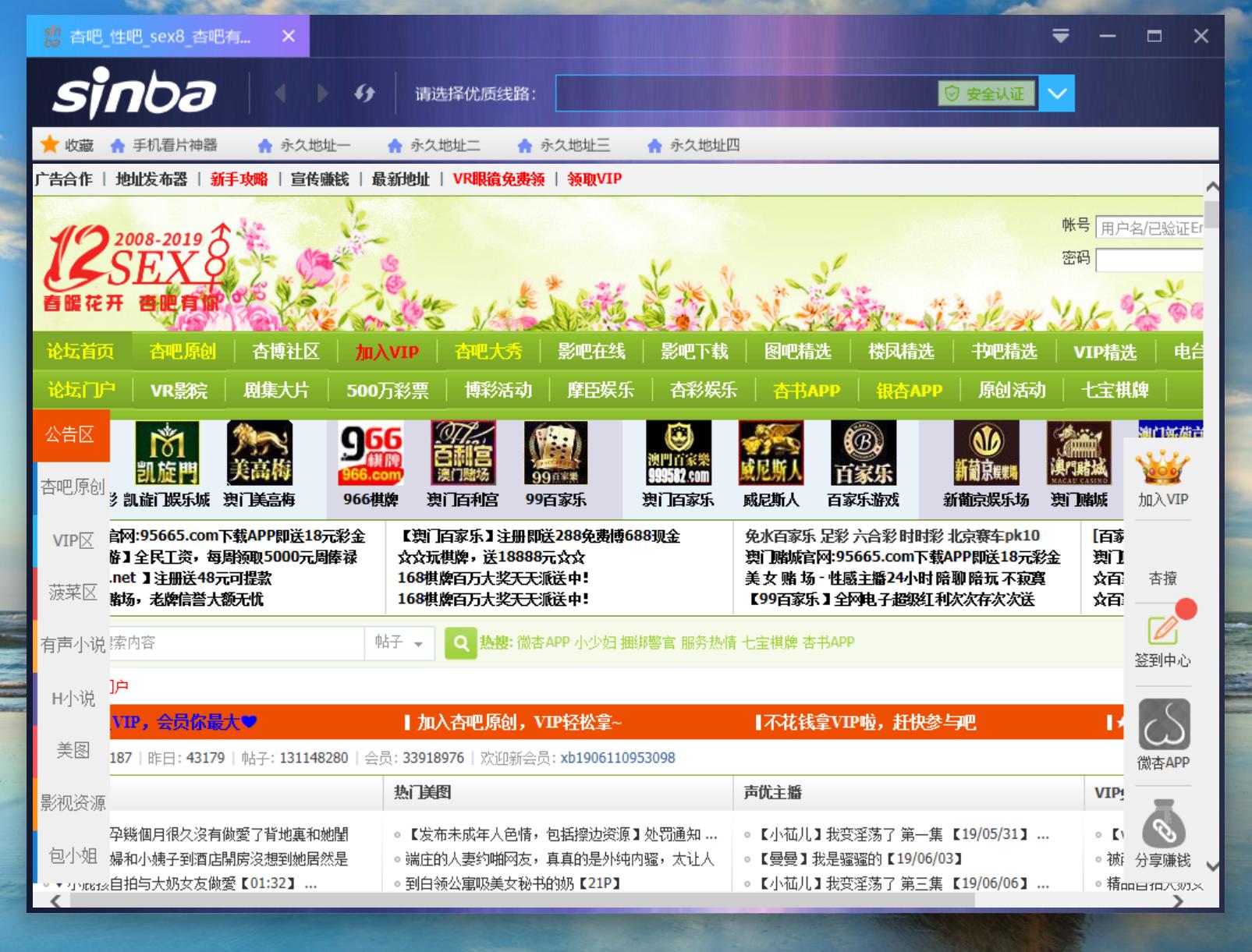
Task: Click the 澳门百家乐 999582 logo icon
Action: [x=678, y=453]
